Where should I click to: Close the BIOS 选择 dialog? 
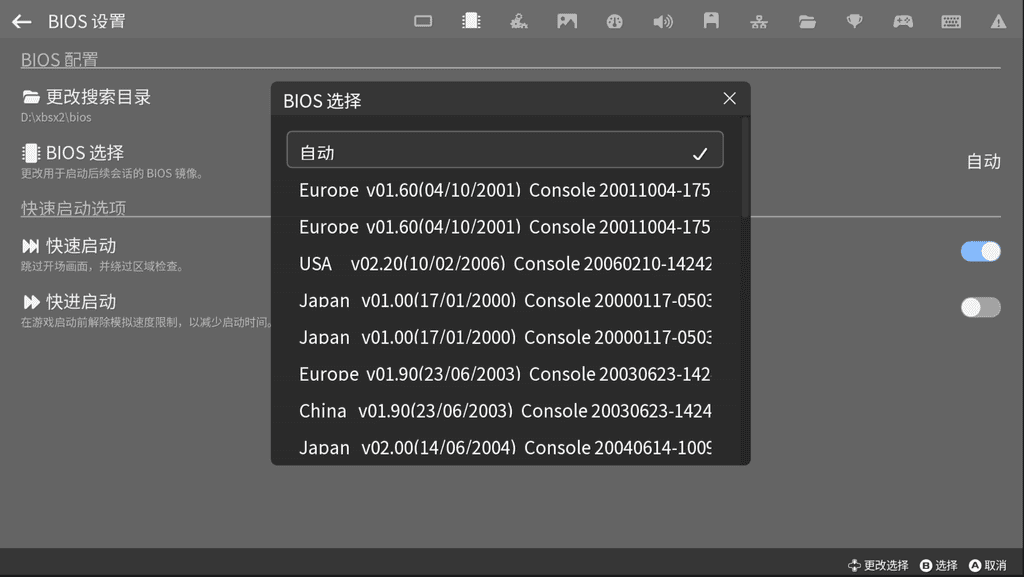(x=729, y=99)
